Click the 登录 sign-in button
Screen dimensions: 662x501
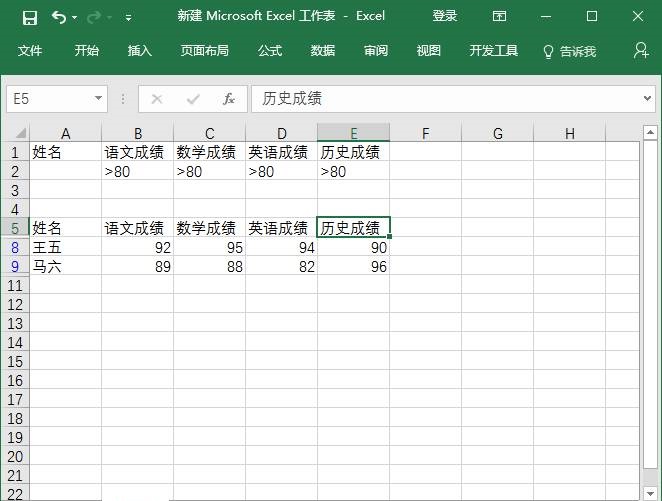pyautogui.click(x=445, y=16)
